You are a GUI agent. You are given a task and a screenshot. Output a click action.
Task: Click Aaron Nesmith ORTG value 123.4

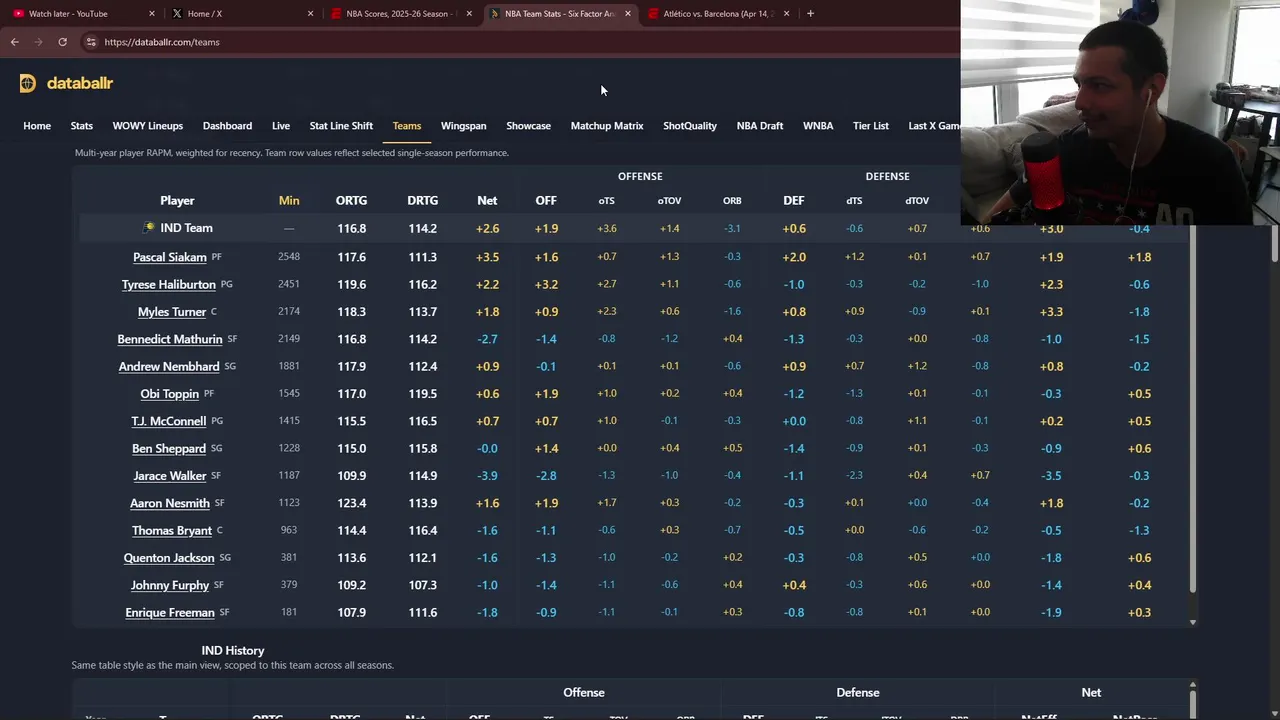pyautogui.click(x=351, y=503)
